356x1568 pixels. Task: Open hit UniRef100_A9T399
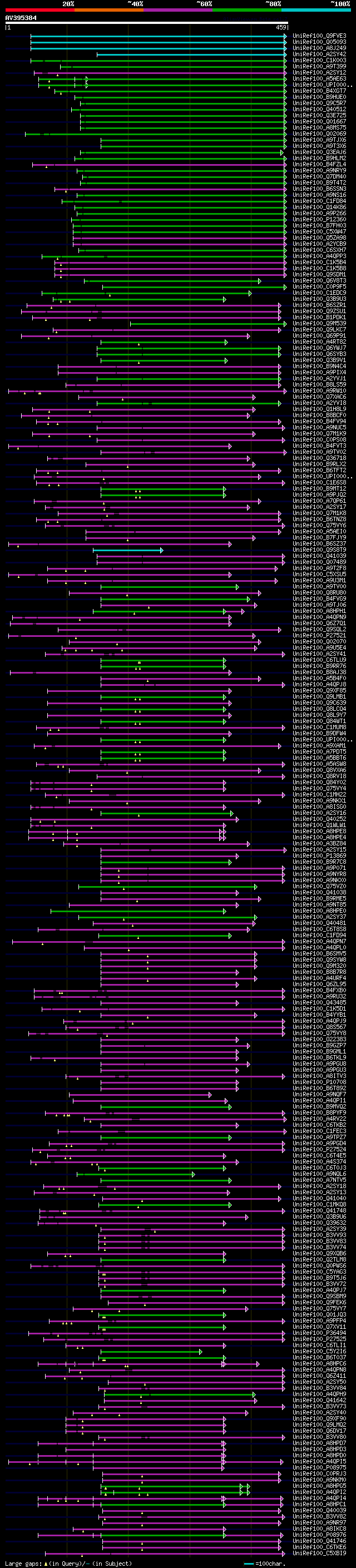tap(319, 66)
